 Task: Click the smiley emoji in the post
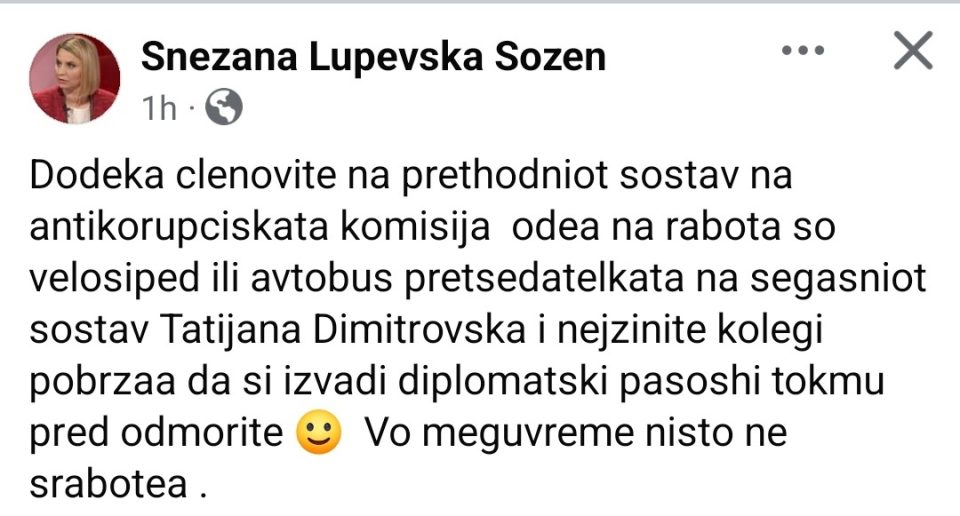tap(318, 432)
